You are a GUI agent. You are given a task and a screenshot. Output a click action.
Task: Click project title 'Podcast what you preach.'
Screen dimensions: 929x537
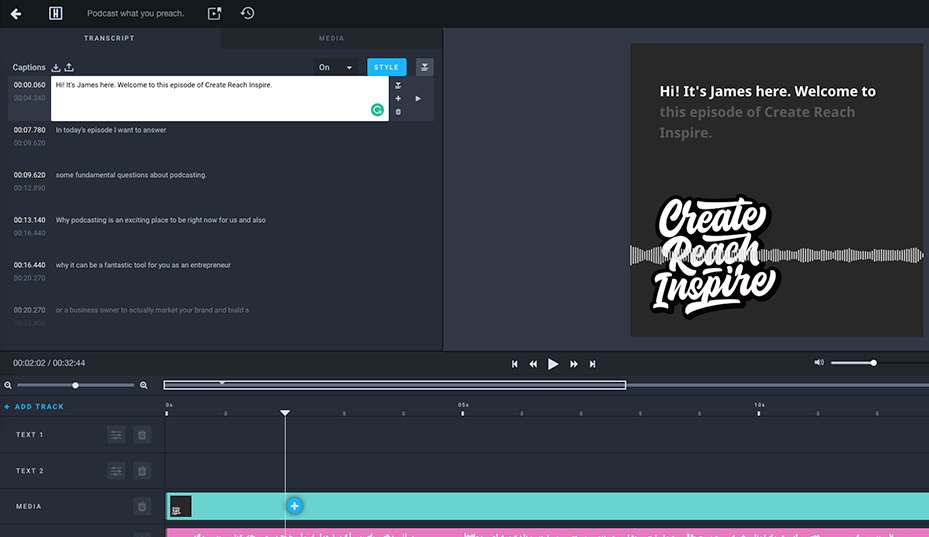coord(136,13)
